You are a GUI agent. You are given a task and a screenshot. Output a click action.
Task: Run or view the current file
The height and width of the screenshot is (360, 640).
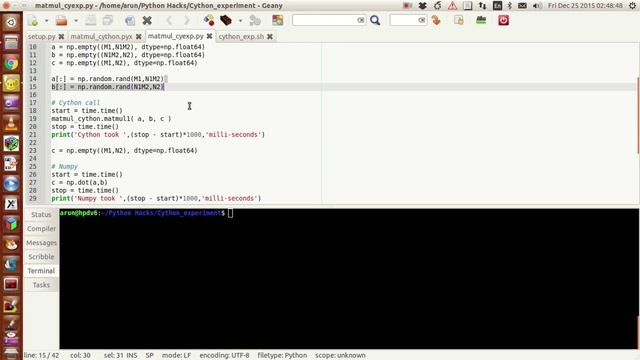(x=255, y=20)
